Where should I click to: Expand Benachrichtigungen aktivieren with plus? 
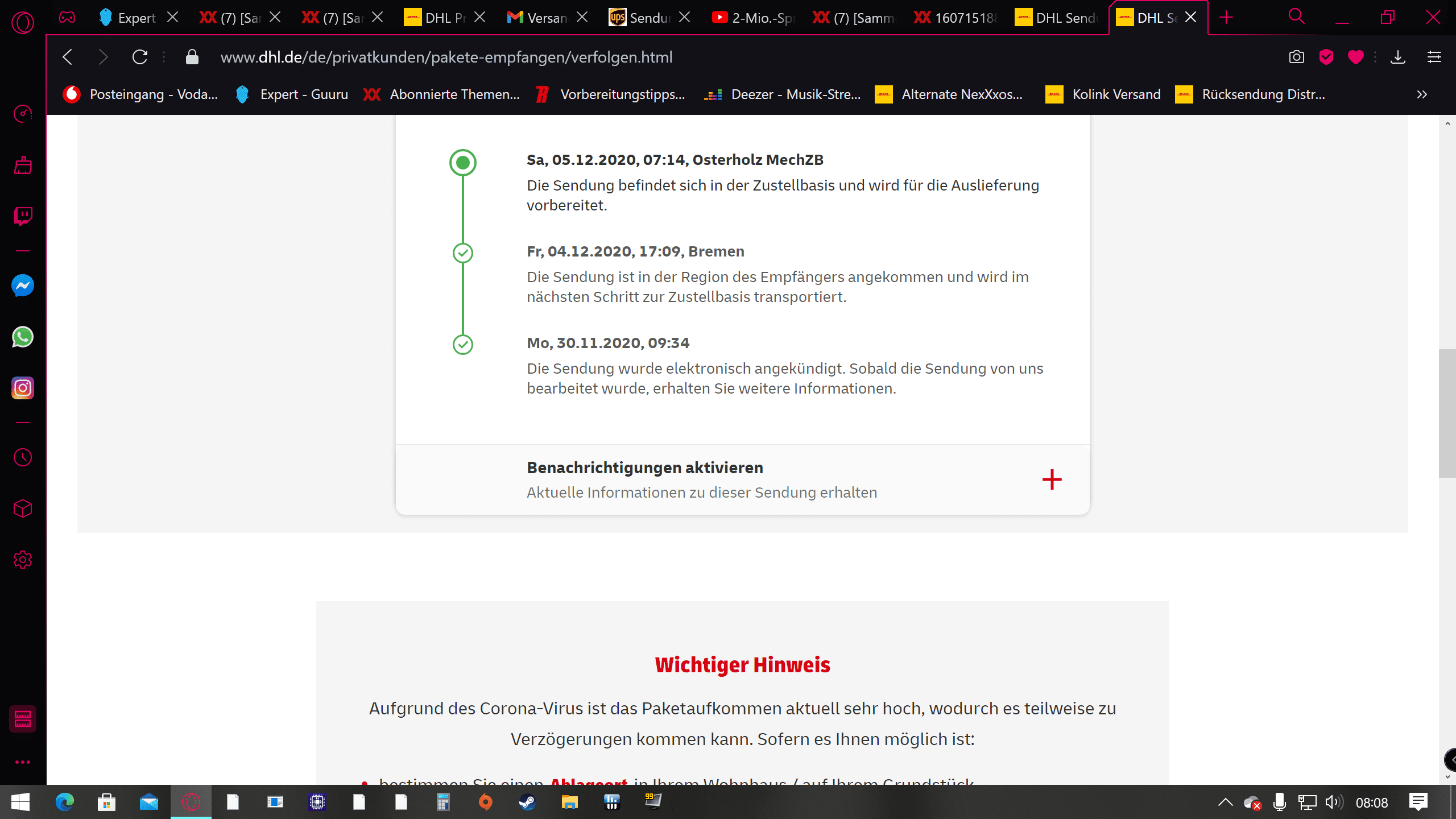tap(1052, 479)
